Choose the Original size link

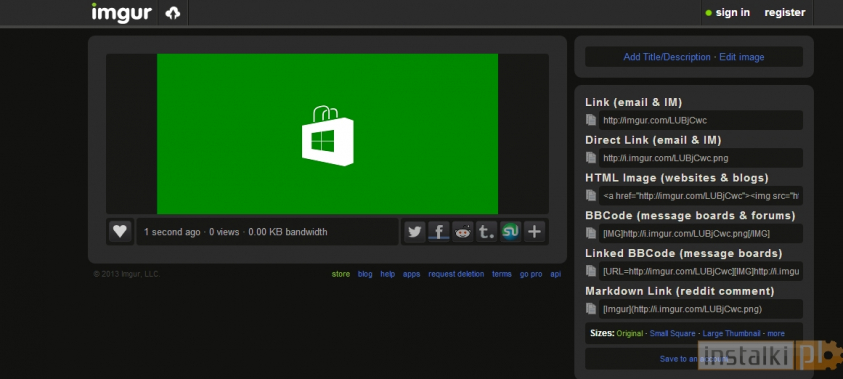coord(630,333)
